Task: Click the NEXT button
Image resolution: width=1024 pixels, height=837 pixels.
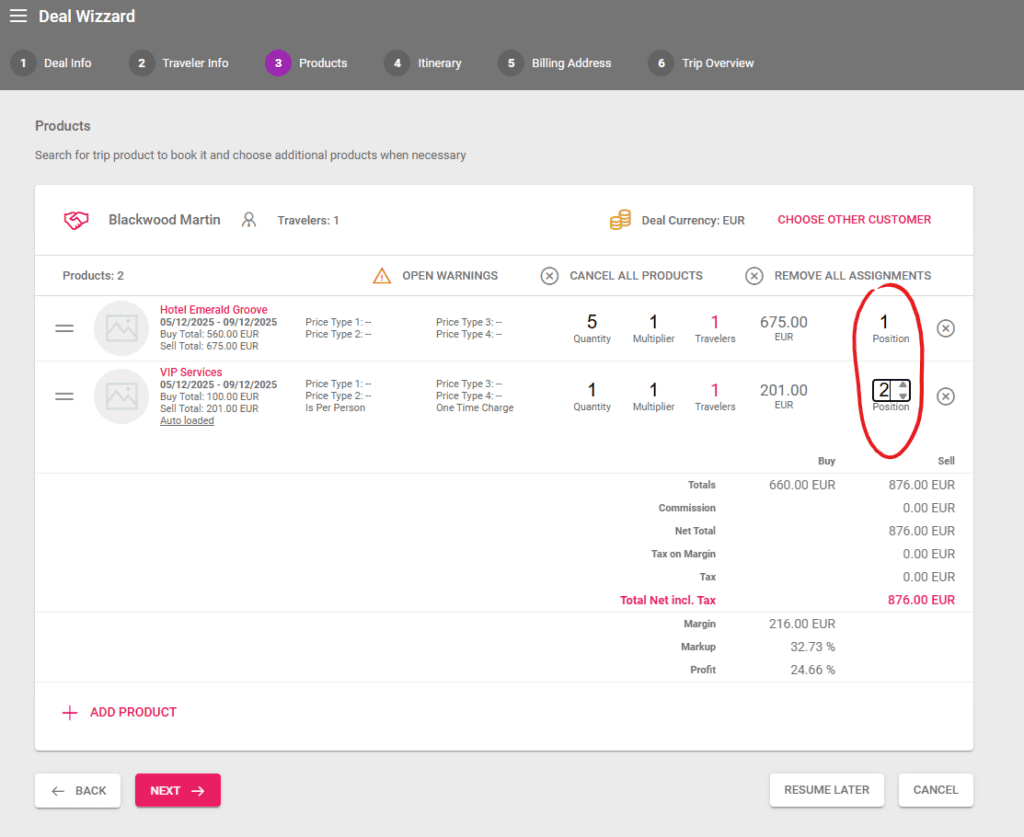Action: 177,790
